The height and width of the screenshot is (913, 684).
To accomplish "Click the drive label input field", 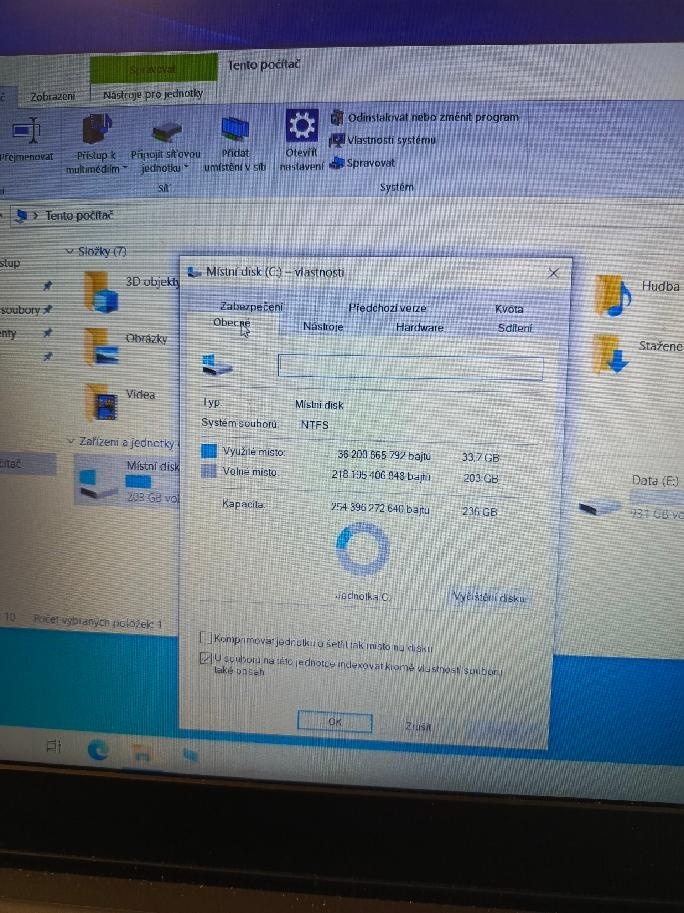I will pyautogui.click(x=410, y=367).
